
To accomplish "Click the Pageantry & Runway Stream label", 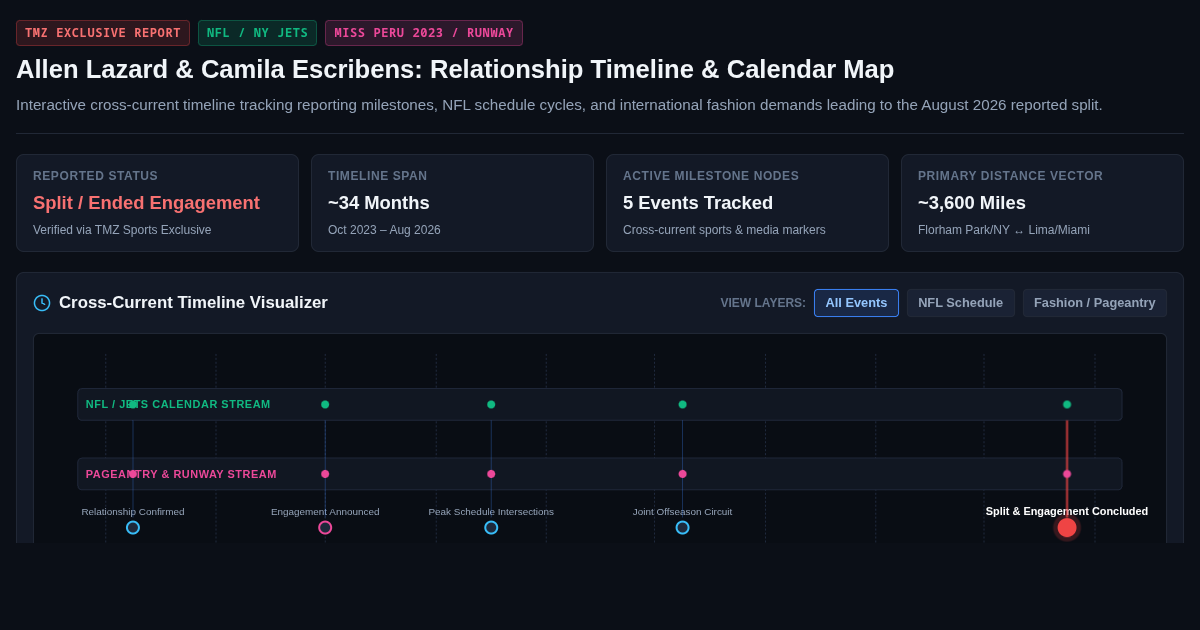I will pos(181,474).
